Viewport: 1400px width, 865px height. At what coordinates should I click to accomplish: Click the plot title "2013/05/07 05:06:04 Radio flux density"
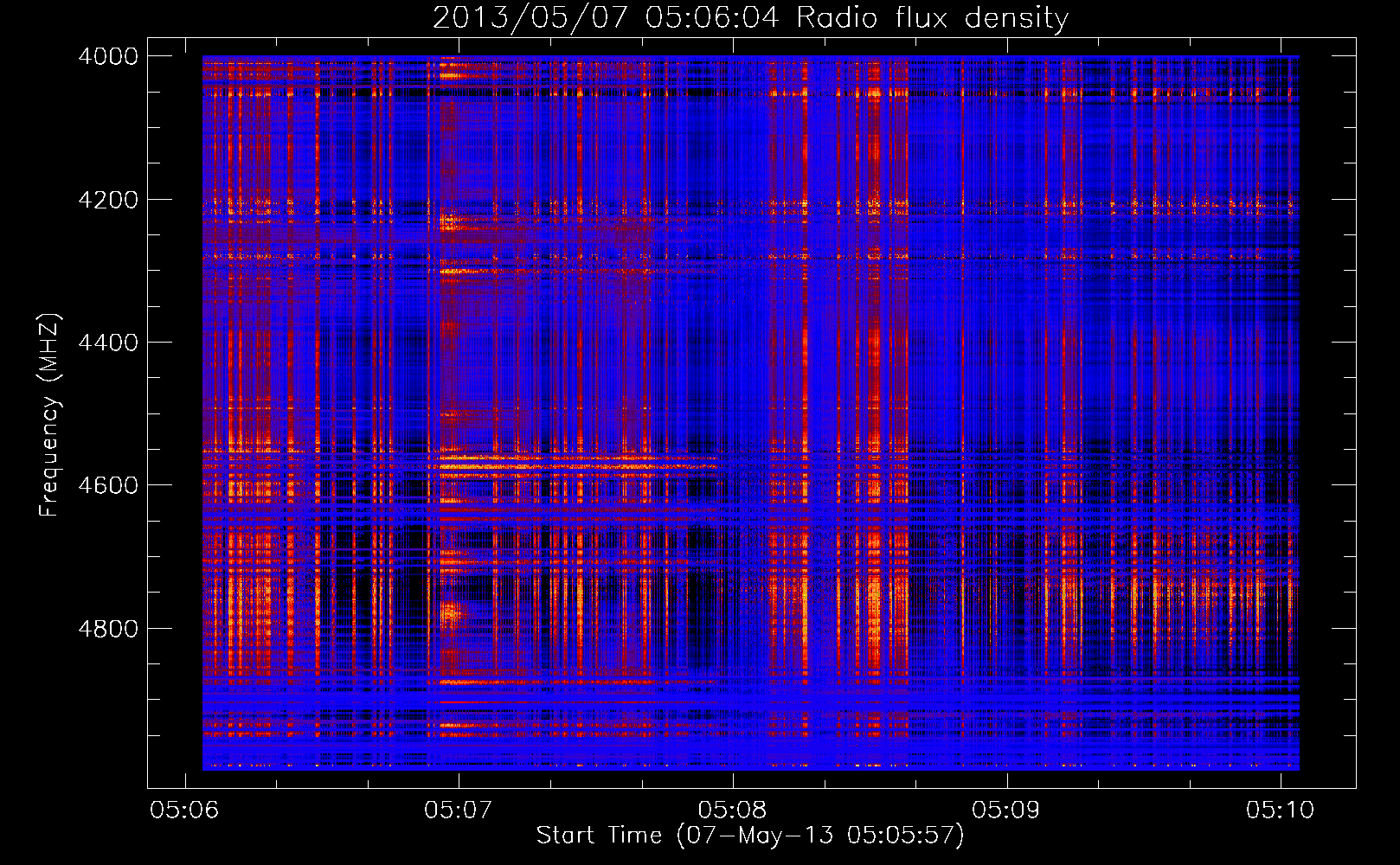click(x=751, y=17)
